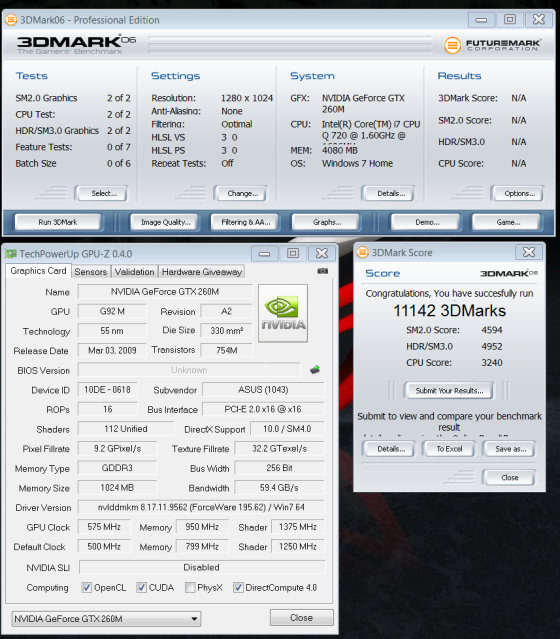Screen dimensions: 560x639
Task: Click the Save as... button
Action: 509,449
